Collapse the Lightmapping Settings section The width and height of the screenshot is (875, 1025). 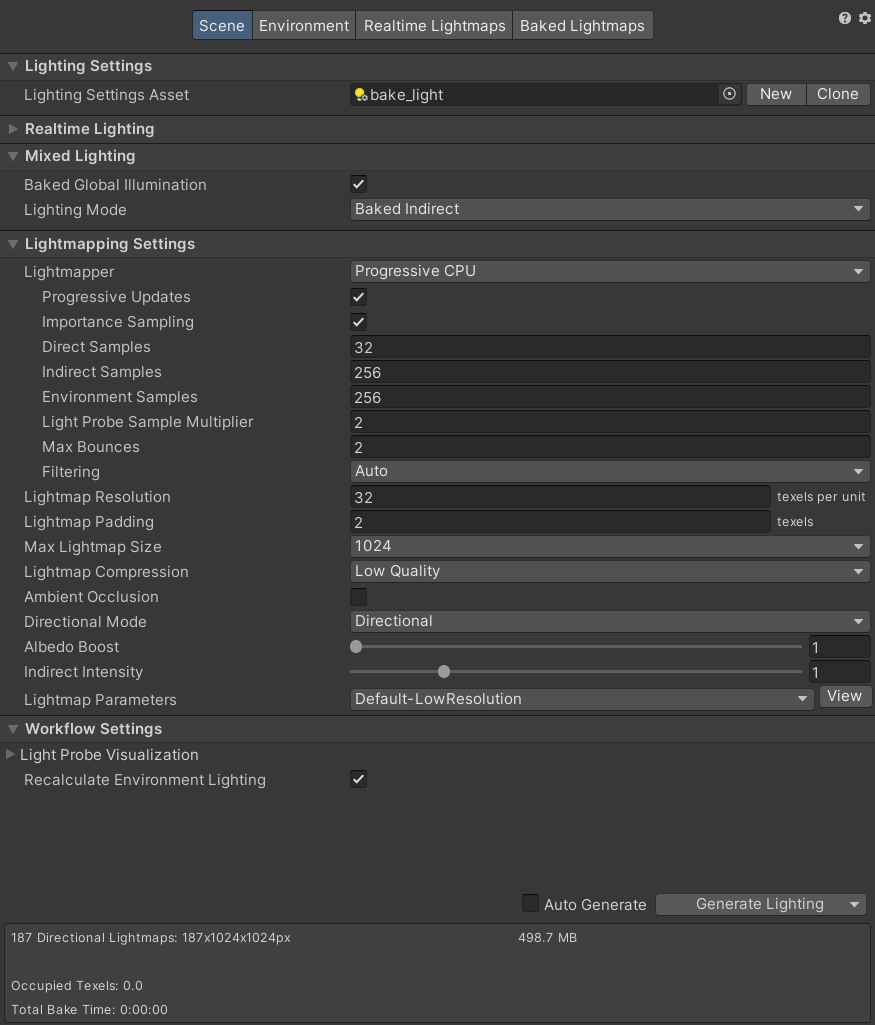pyautogui.click(x=12, y=244)
